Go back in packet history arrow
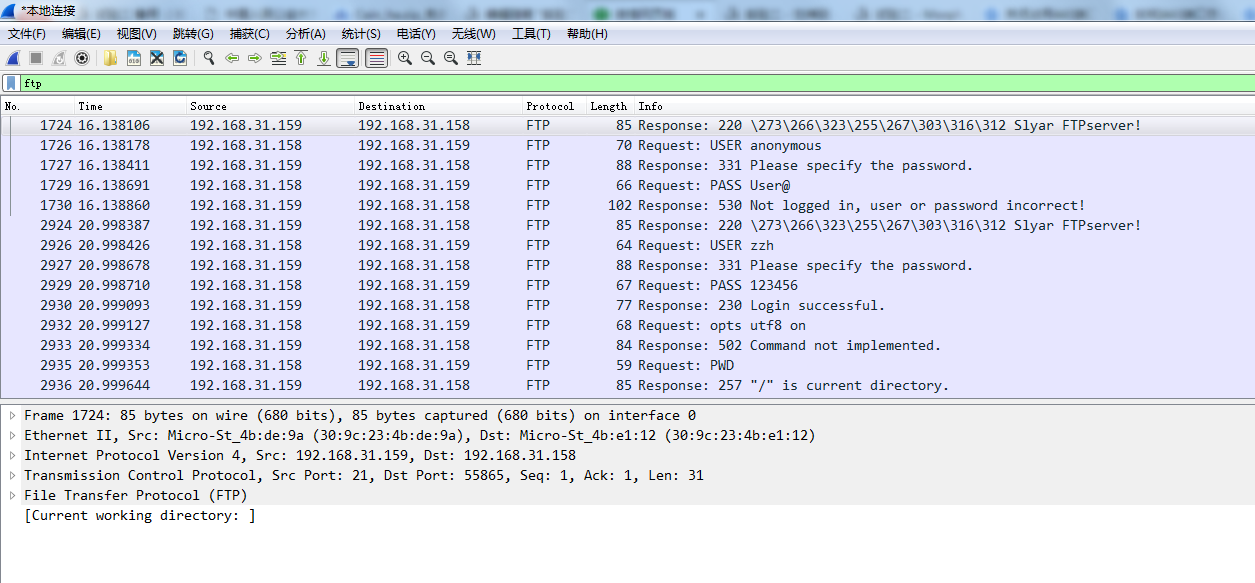Image resolution: width=1255 pixels, height=583 pixels. (x=232, y=58)
